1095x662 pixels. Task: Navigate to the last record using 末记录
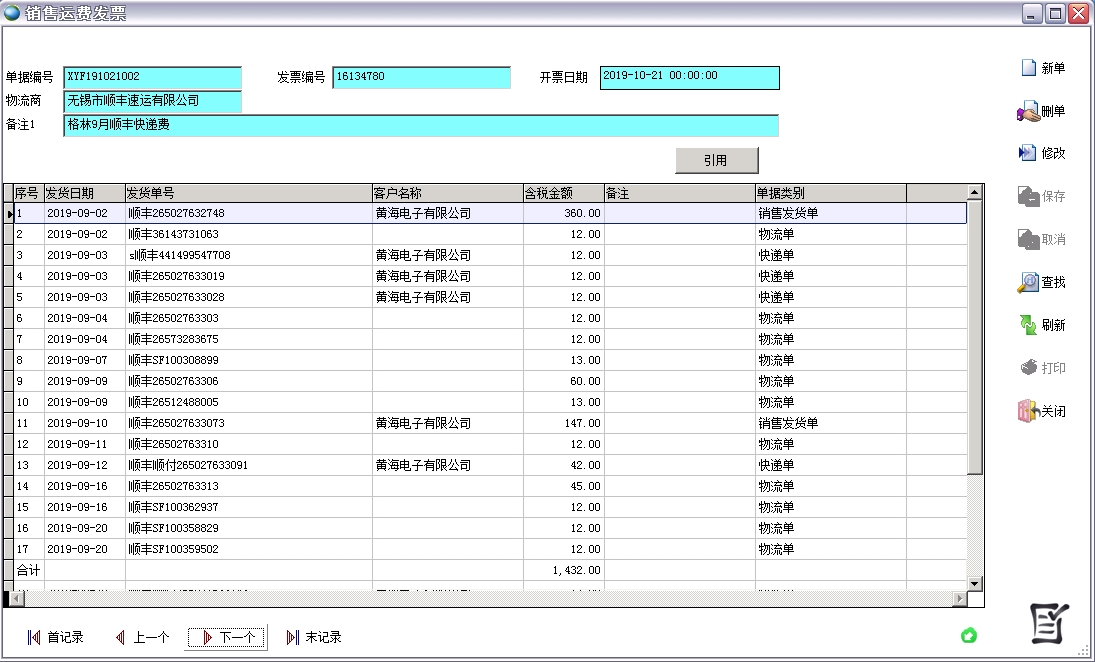tap(316, 636)
